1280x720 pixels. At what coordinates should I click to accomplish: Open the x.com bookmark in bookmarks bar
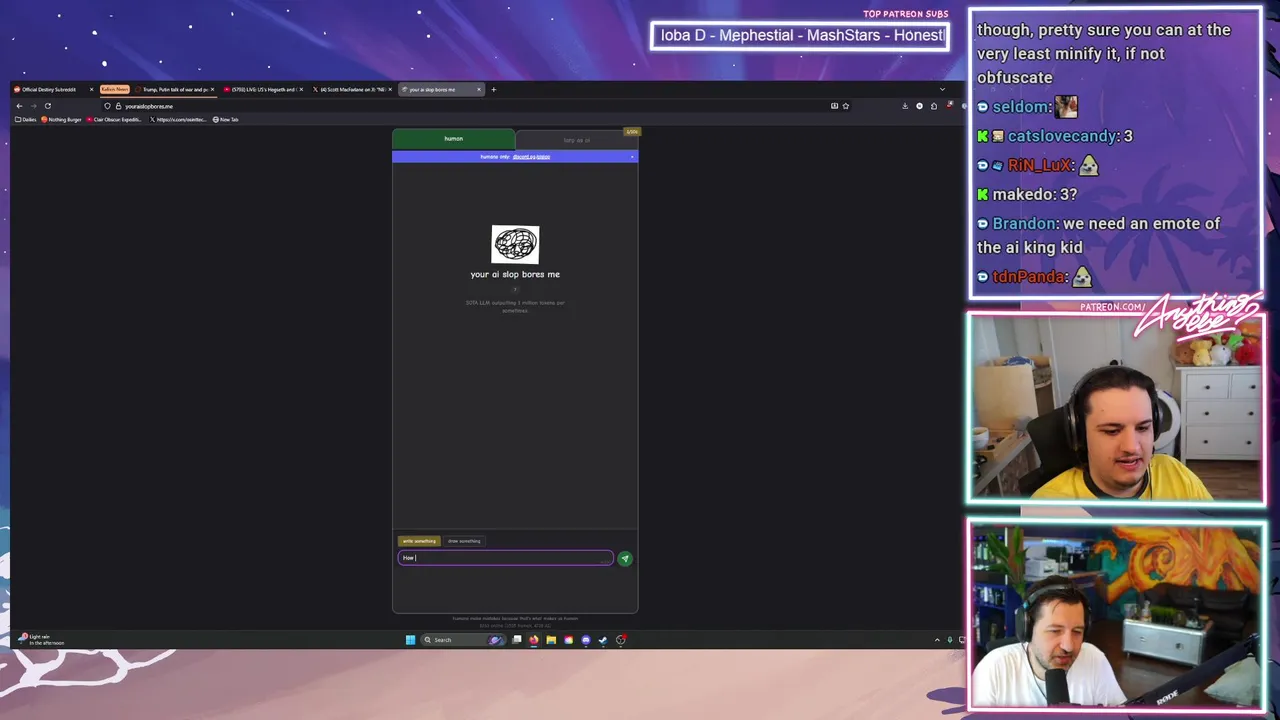178,120
